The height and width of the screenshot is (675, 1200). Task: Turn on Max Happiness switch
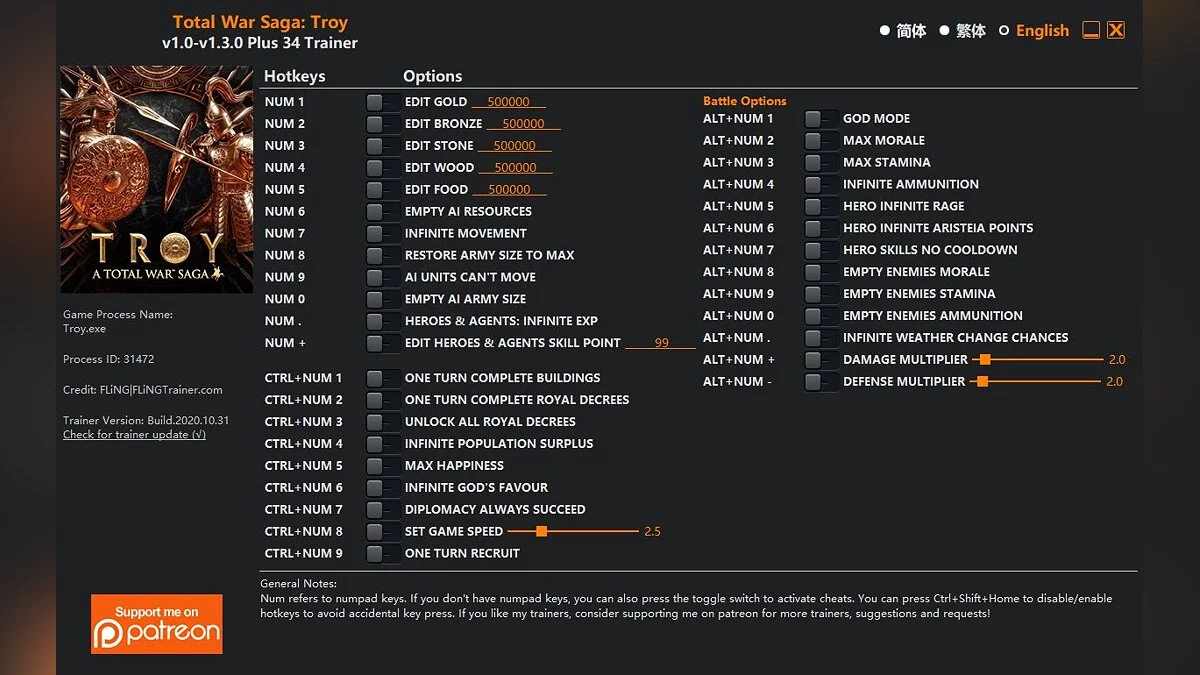click(x=383, y=465)
